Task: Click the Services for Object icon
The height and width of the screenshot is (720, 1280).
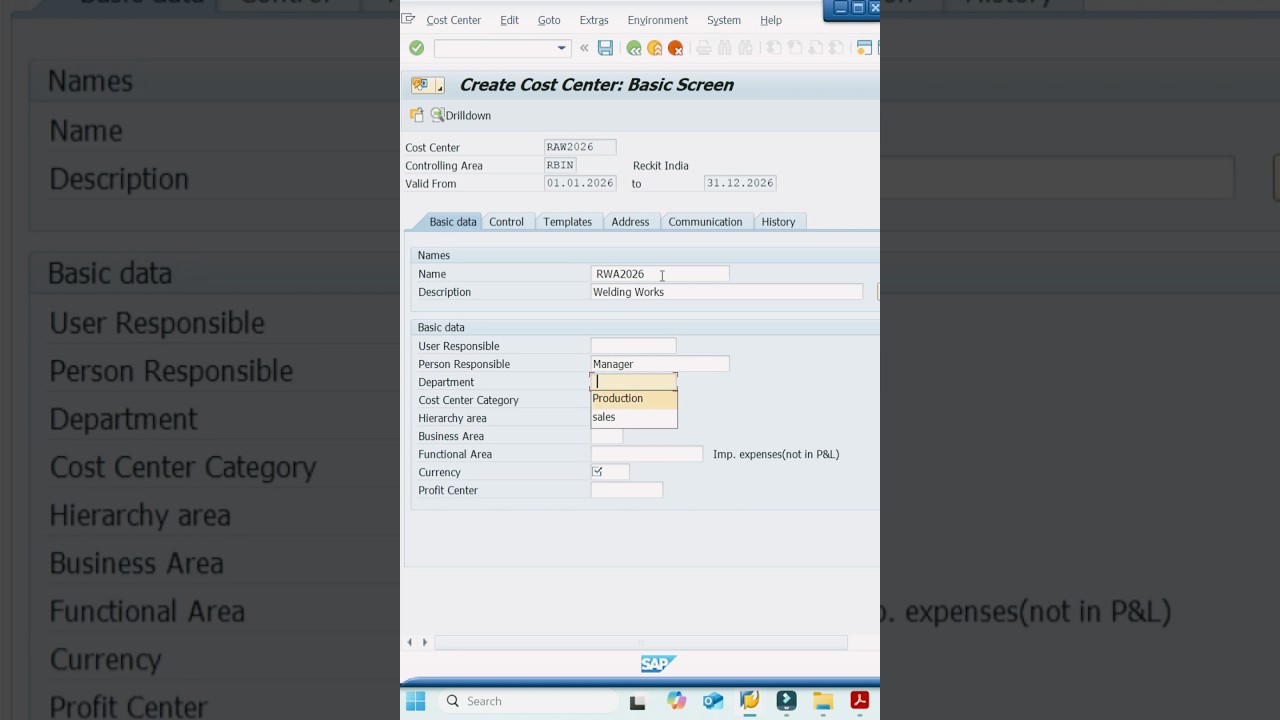Action: tap(421, 85)
